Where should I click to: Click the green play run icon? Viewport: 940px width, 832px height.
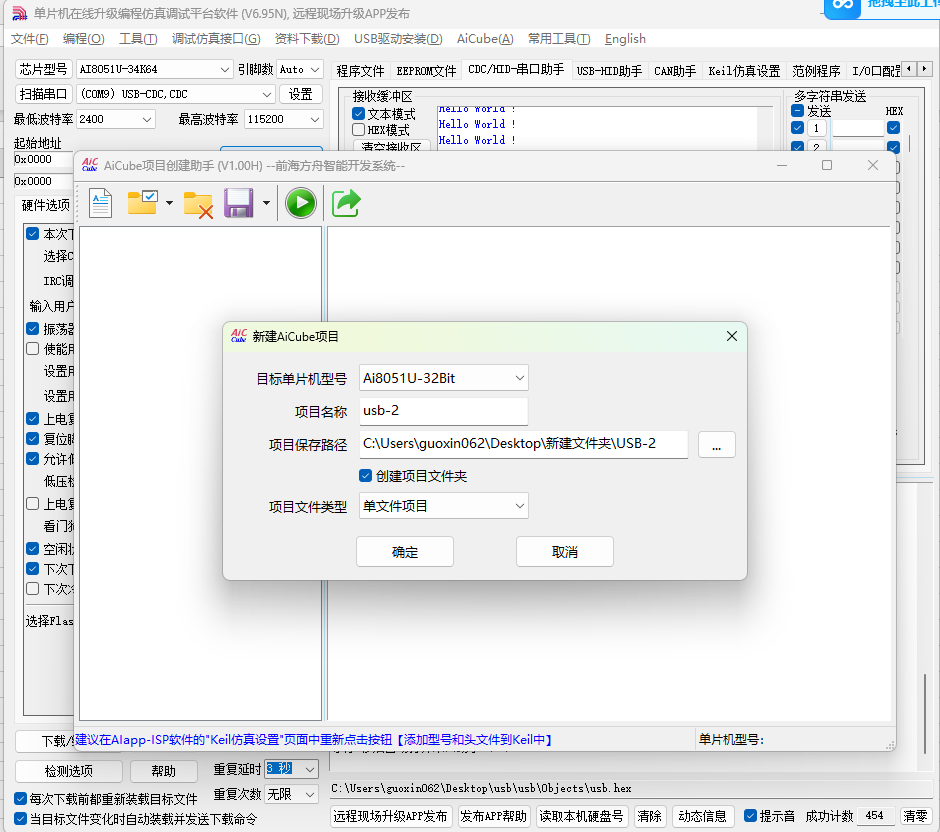[x=301, y=203]
